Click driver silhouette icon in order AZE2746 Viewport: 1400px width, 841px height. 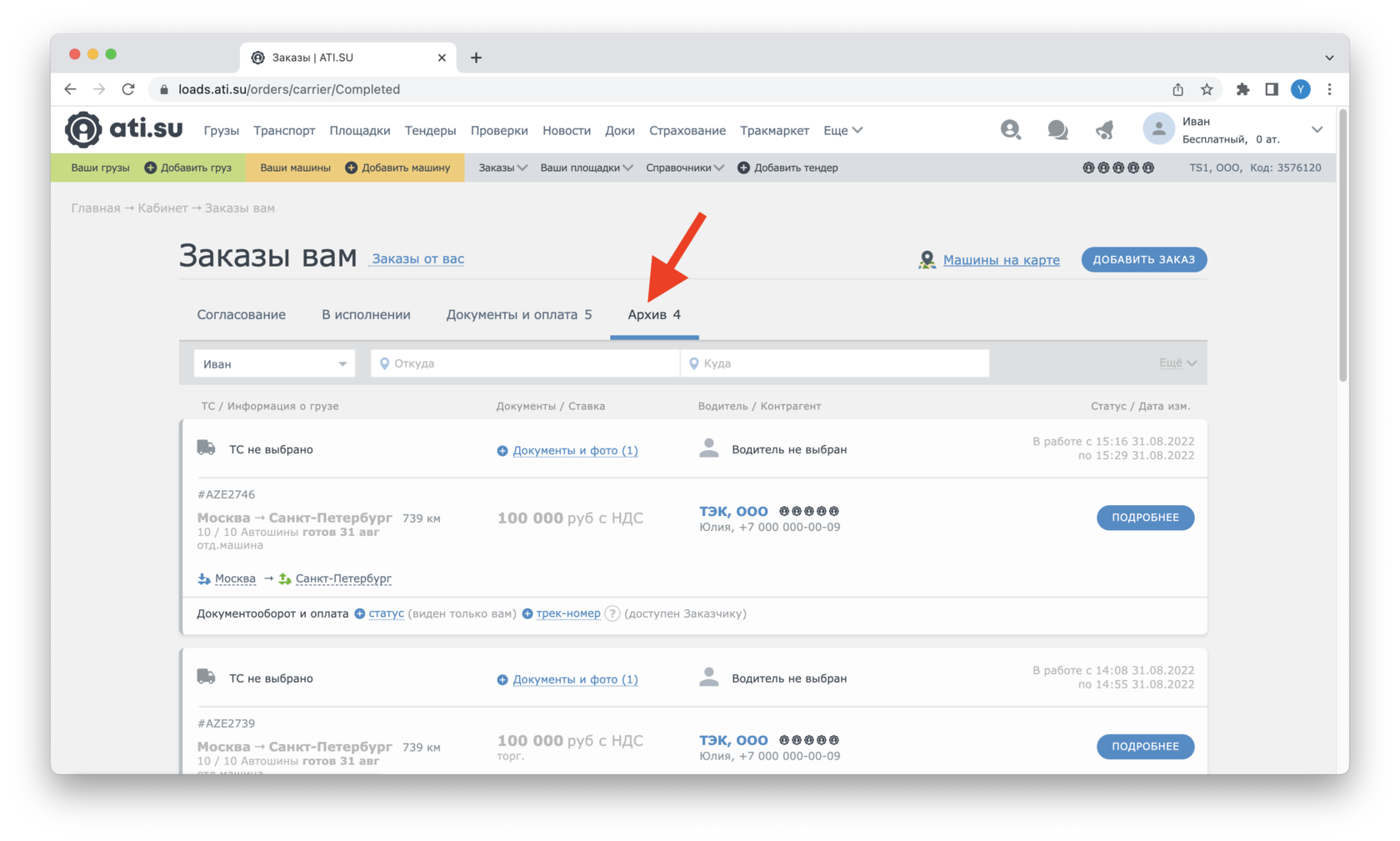coord(709,448)
